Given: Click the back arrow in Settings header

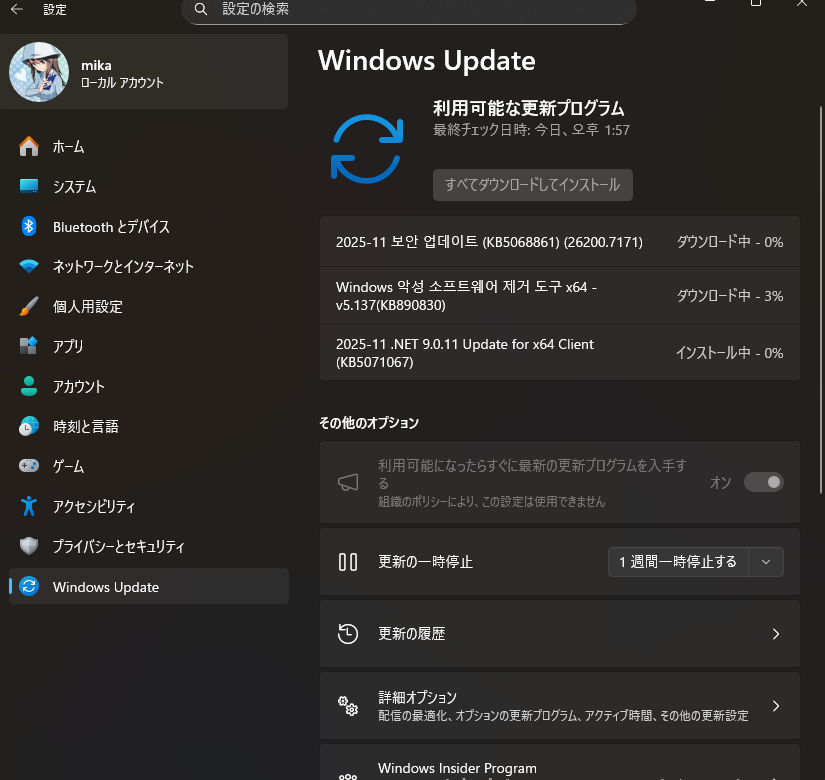Looking at the screenshot, I should [x=17, y=9].
